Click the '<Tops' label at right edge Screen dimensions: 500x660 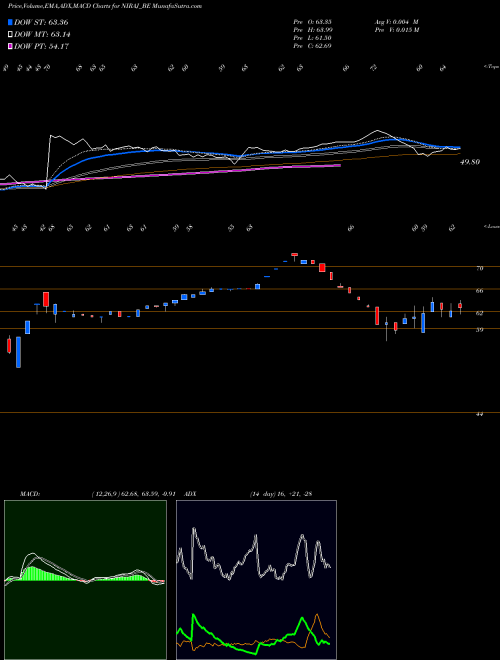491,67
